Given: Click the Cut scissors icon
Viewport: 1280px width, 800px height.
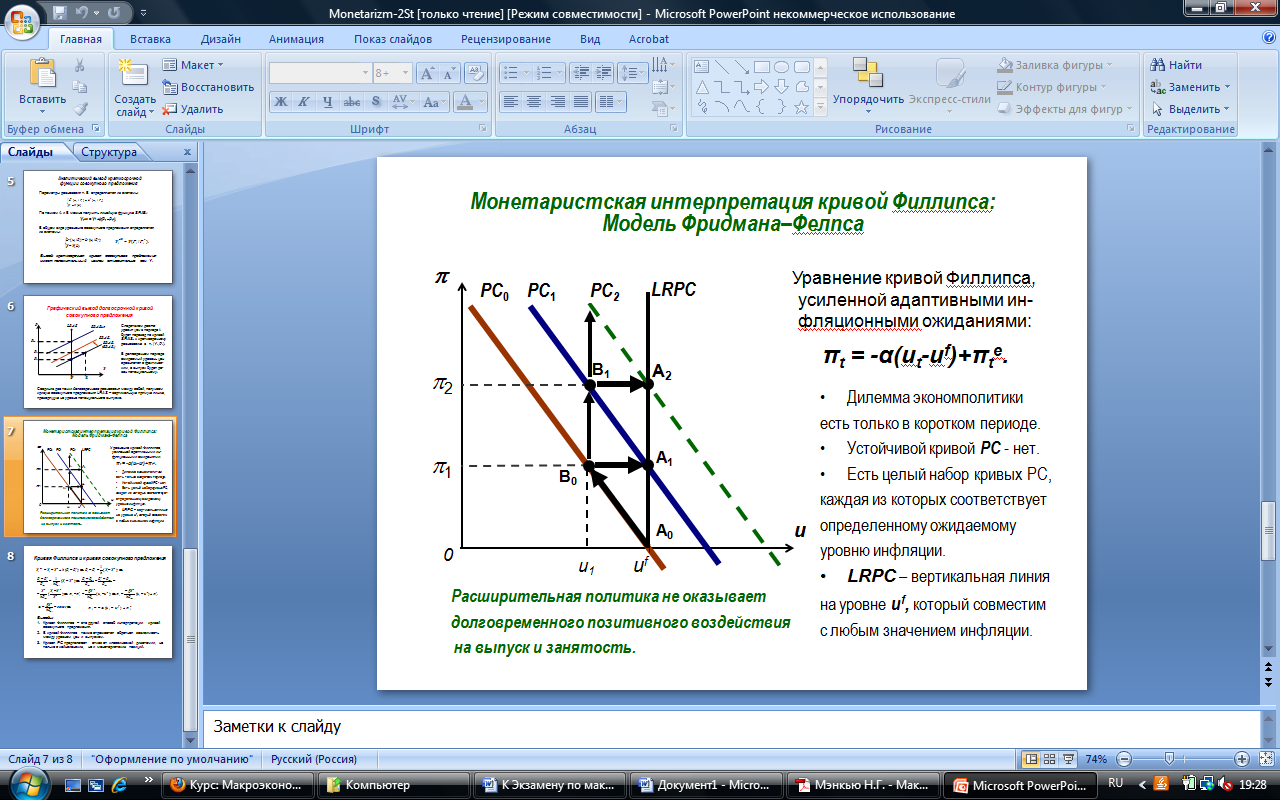Looking at the screenshot, I should pos(80,66).
